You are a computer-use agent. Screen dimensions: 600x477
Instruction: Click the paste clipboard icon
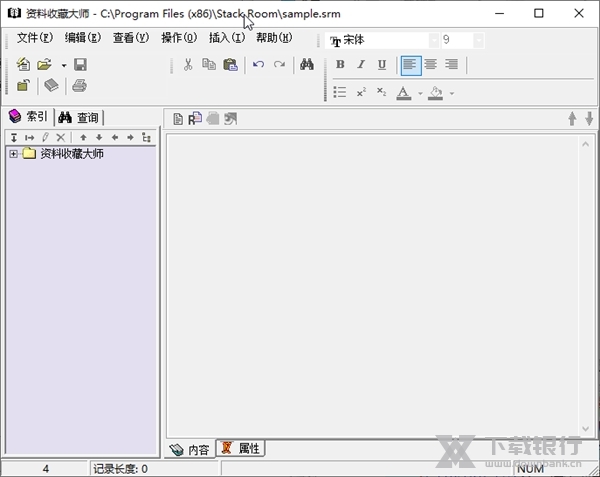click(x=231, y=65)
